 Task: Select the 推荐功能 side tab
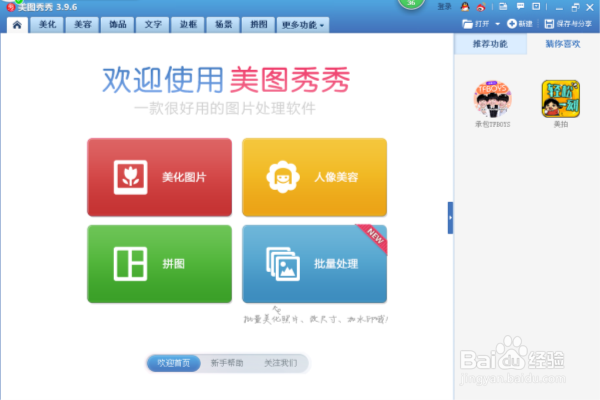[491, 44]
